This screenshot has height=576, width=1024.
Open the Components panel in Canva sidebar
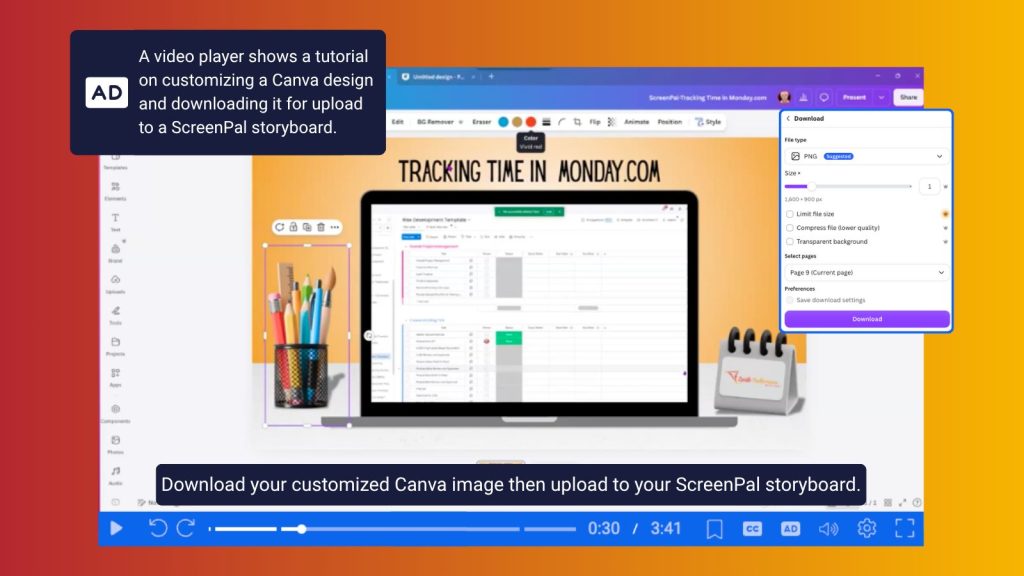[x=115, y=413]
